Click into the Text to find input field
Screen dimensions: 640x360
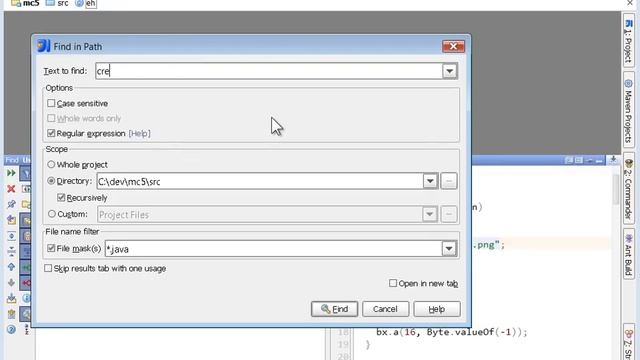pyautogui.click(x=269, y=71)
